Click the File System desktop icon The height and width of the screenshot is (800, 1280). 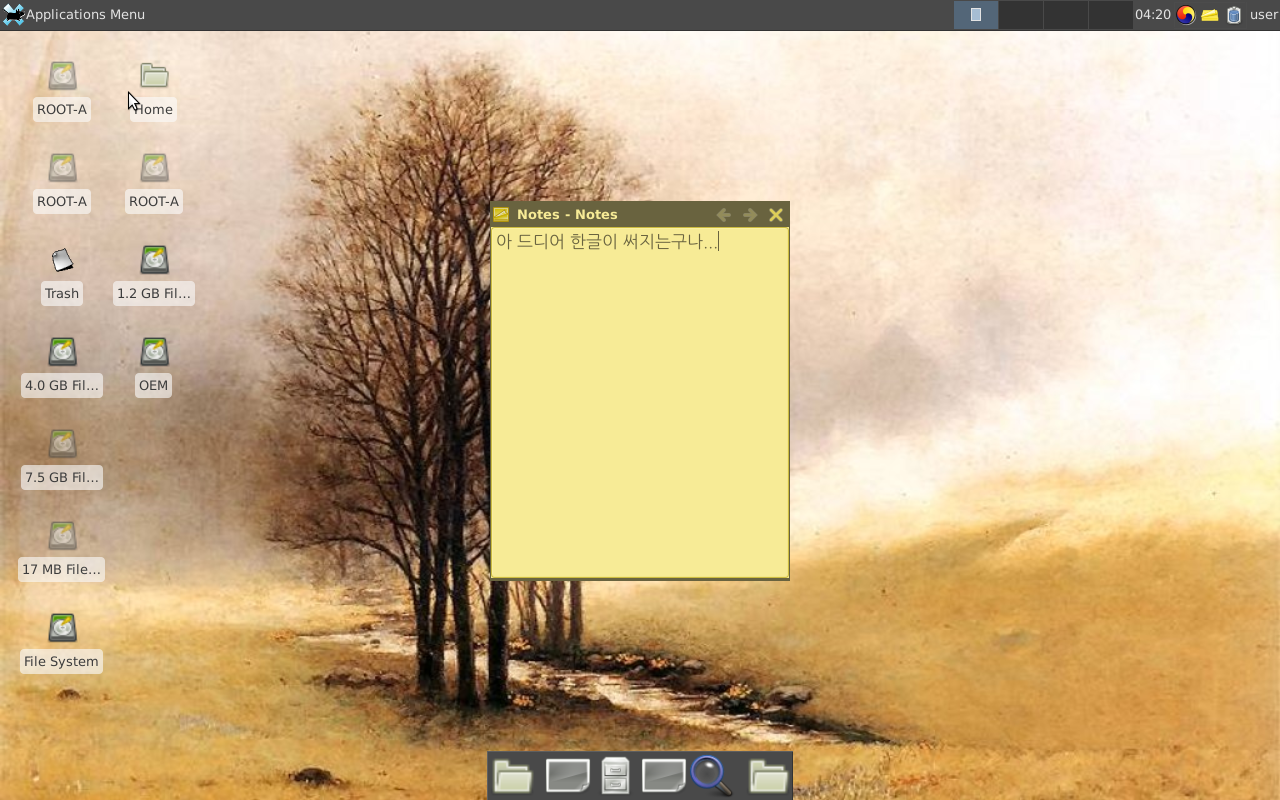62,628
